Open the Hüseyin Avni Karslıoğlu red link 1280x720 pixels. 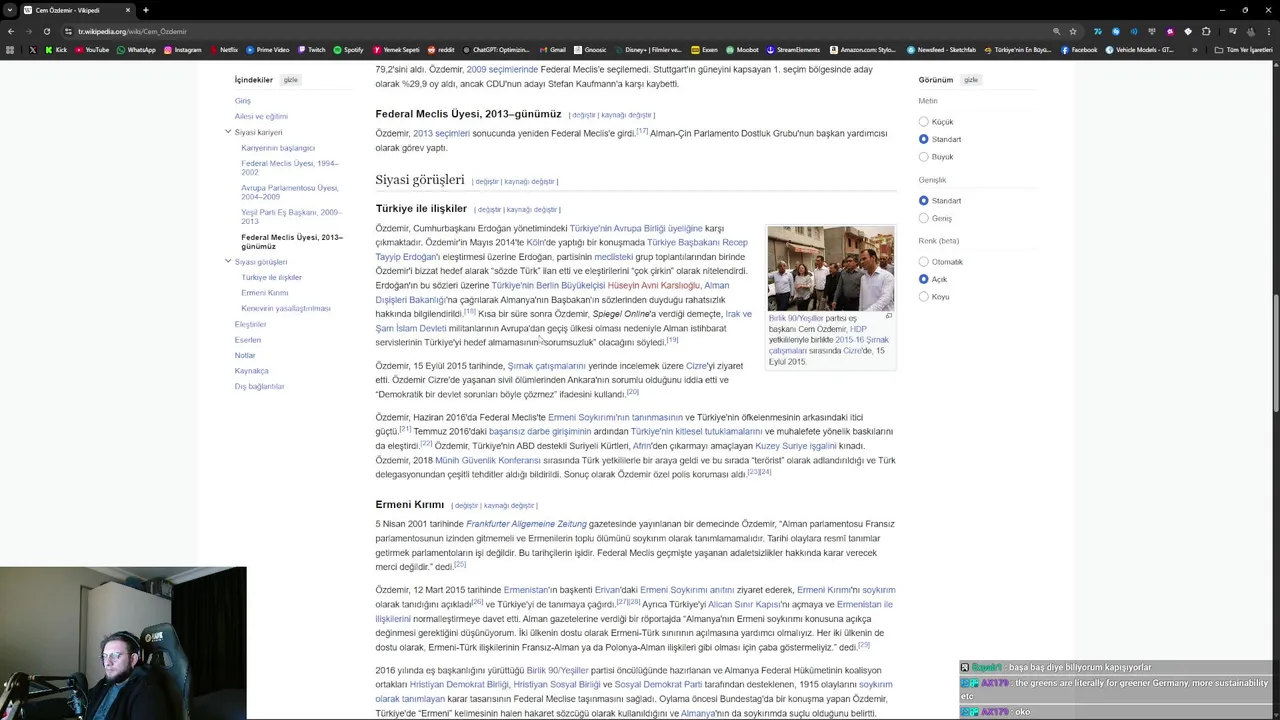click(654, 285)
